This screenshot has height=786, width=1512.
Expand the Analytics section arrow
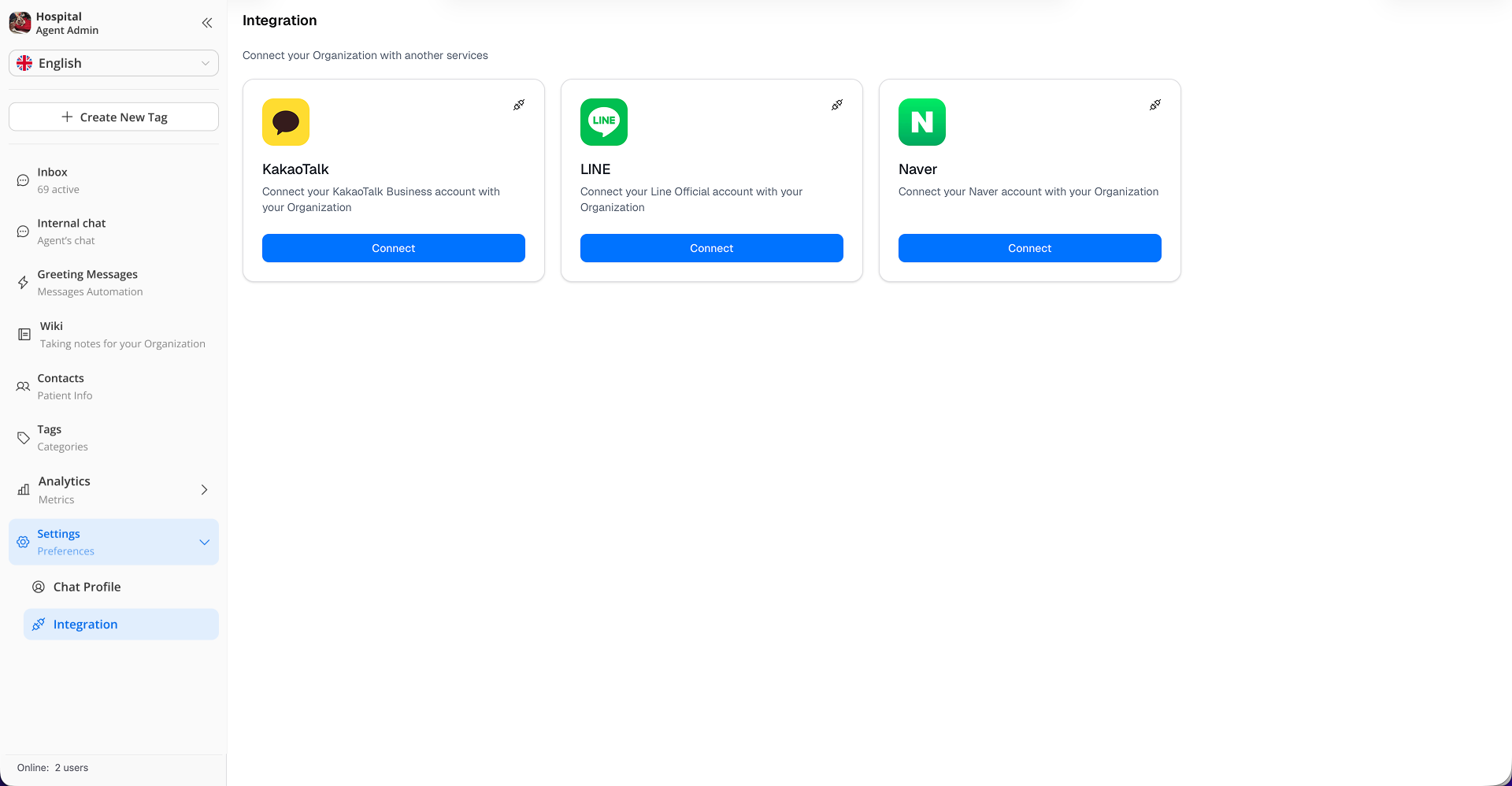(x=204, y=489)
